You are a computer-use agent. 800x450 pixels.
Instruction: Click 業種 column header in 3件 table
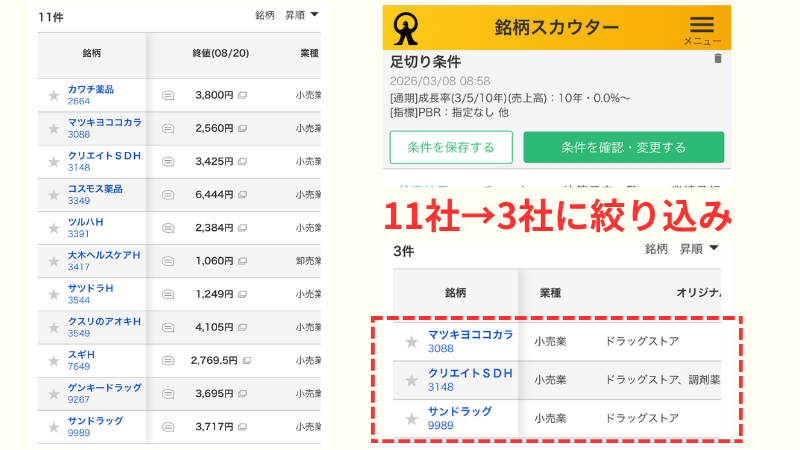[551, 293]
